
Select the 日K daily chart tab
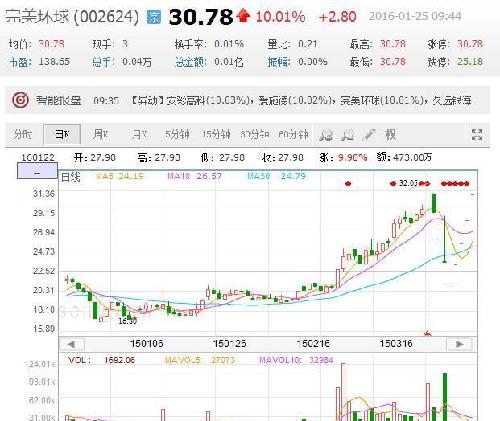click(x=62, y=134)
